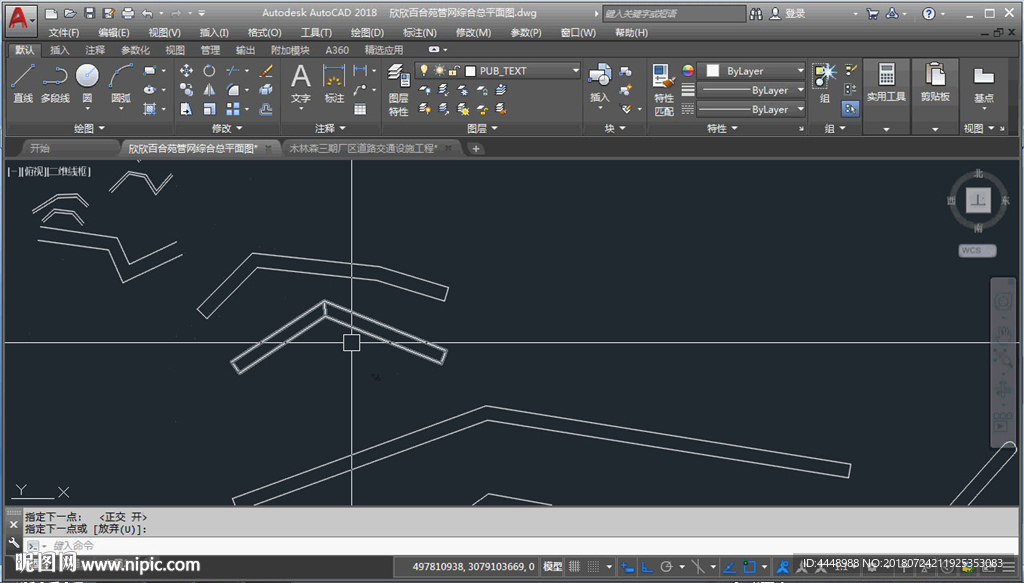
Task: Open the 剪贴板 clipboard panel
Action: [935, 84]
